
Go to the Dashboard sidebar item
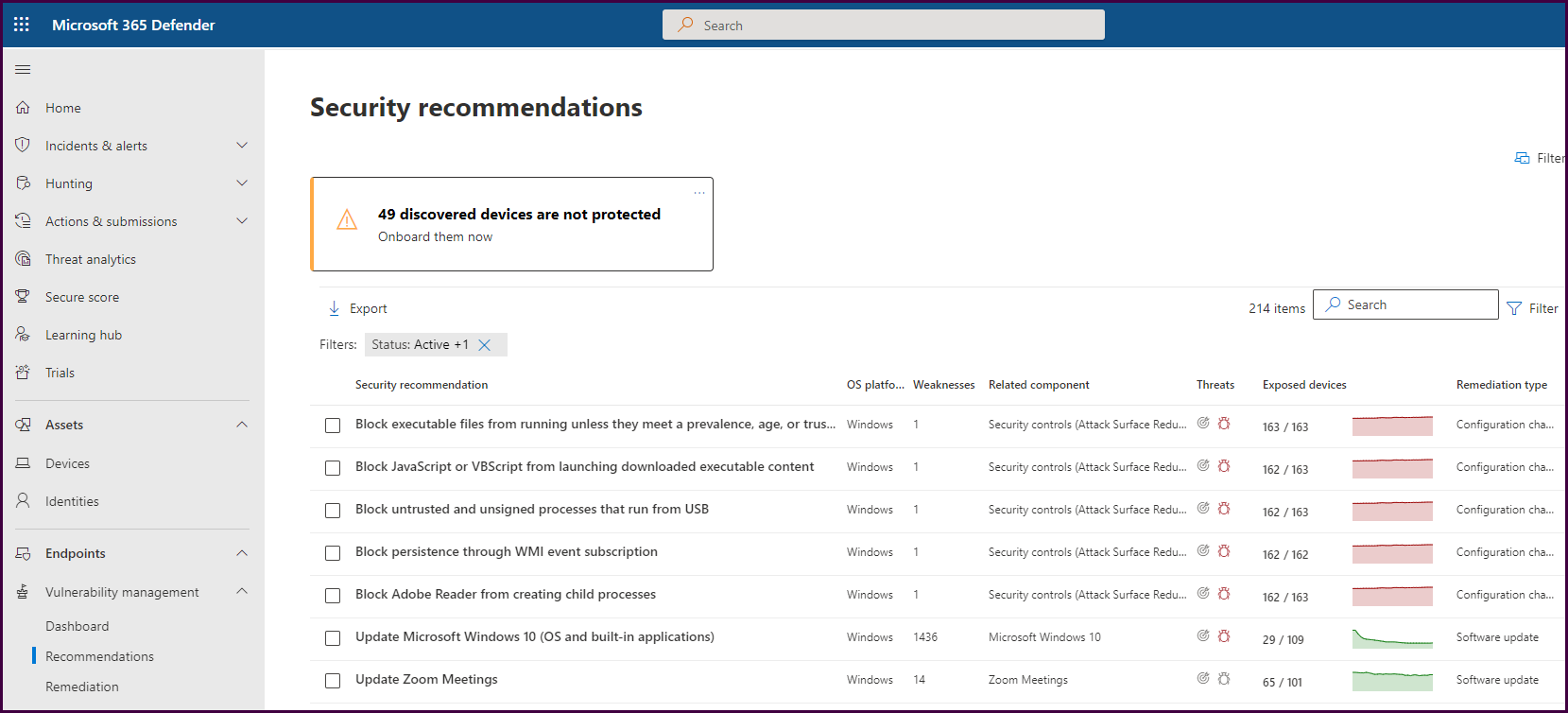point(78,626)
